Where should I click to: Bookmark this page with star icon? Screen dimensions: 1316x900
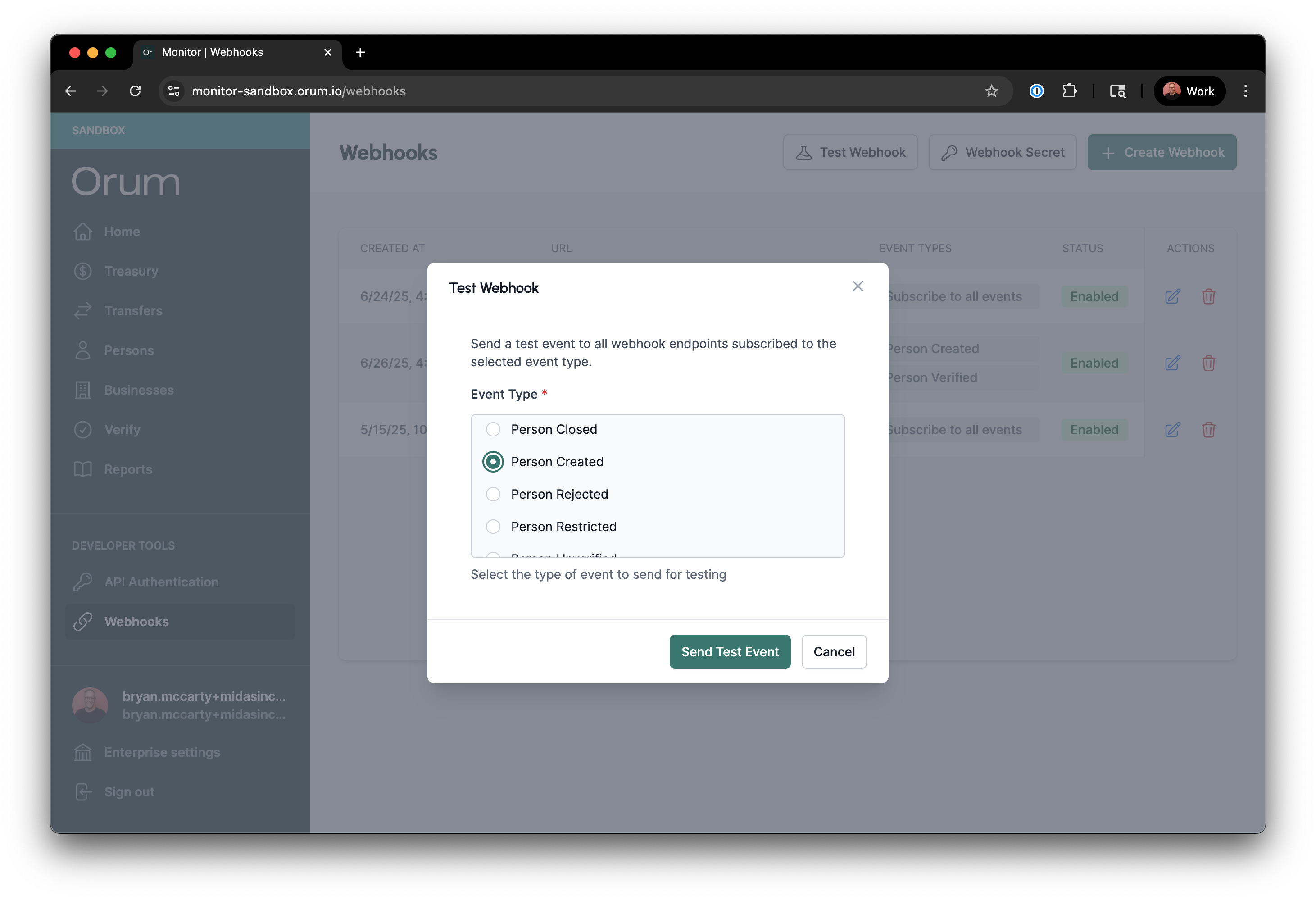tap(991, 91)
